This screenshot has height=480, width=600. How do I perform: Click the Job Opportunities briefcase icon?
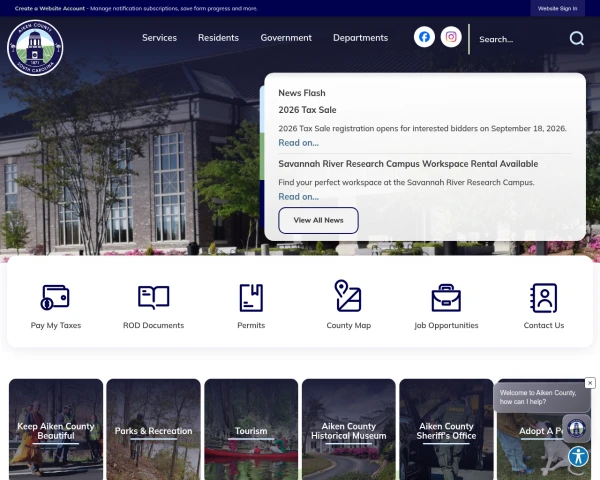[446, 298]
